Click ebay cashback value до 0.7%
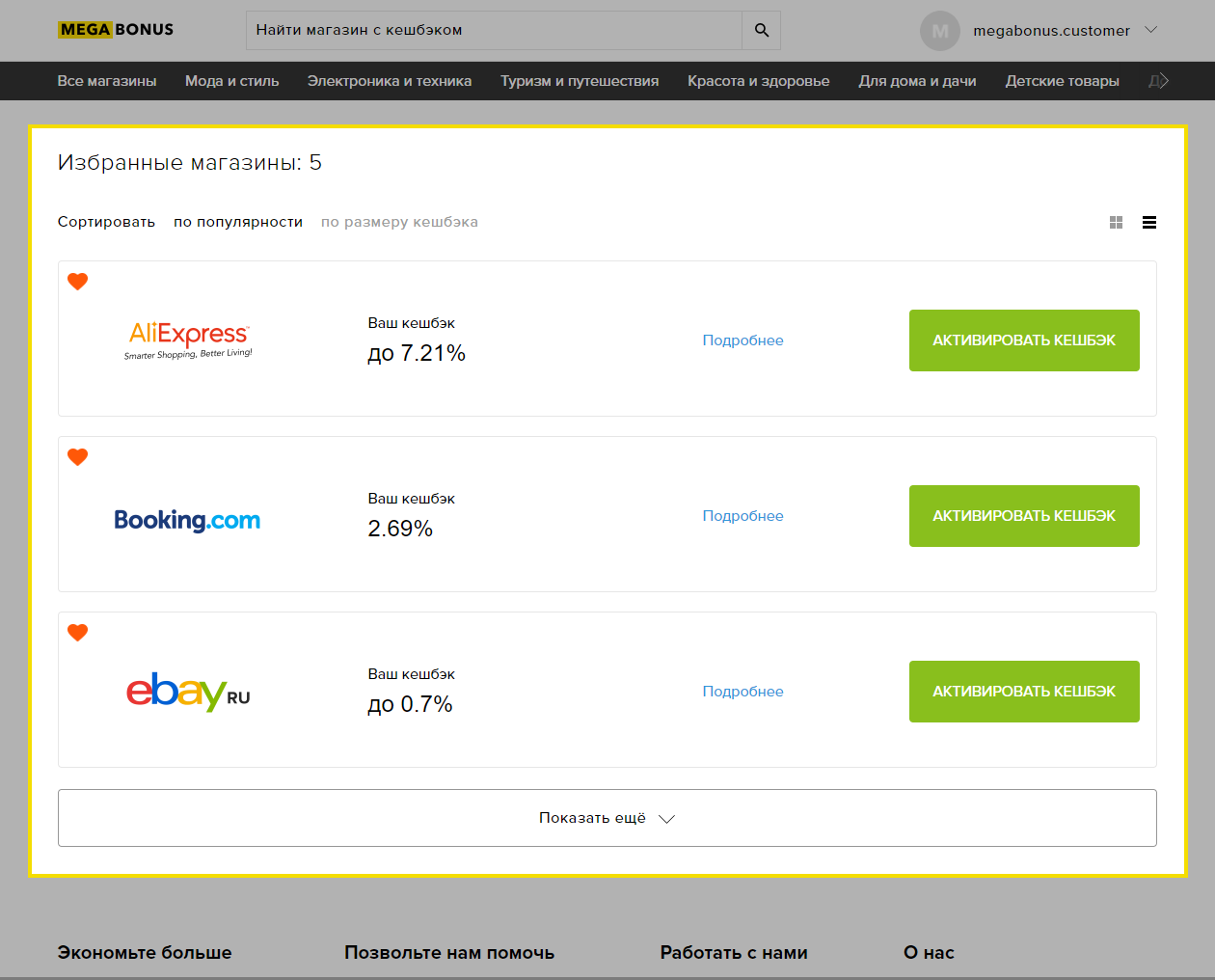Image resolution: width=1215 pixels, height=980 pixels. pos(410,704)
